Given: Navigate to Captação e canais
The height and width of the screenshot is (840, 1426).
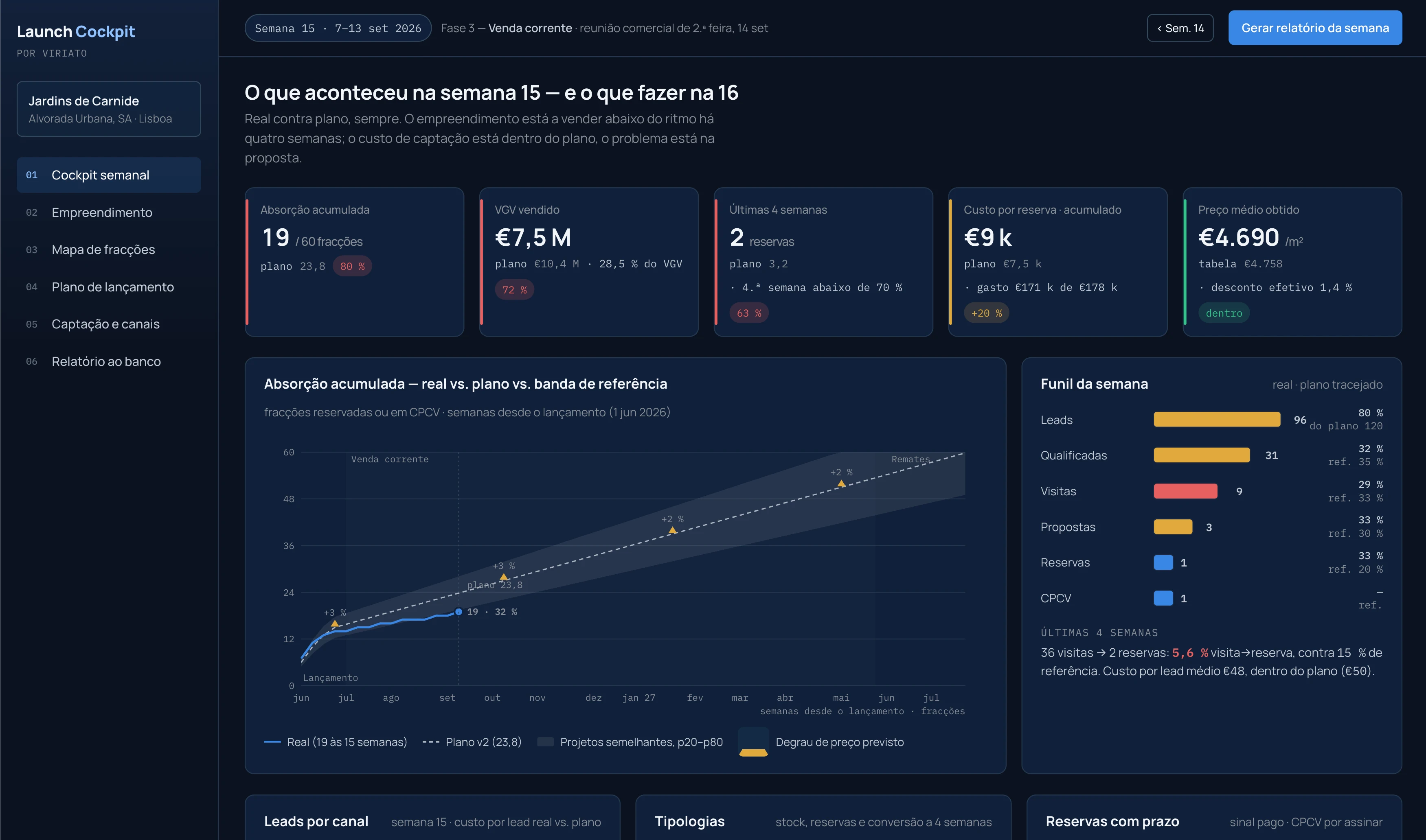Looking at the screenshot, I should 109,324.
